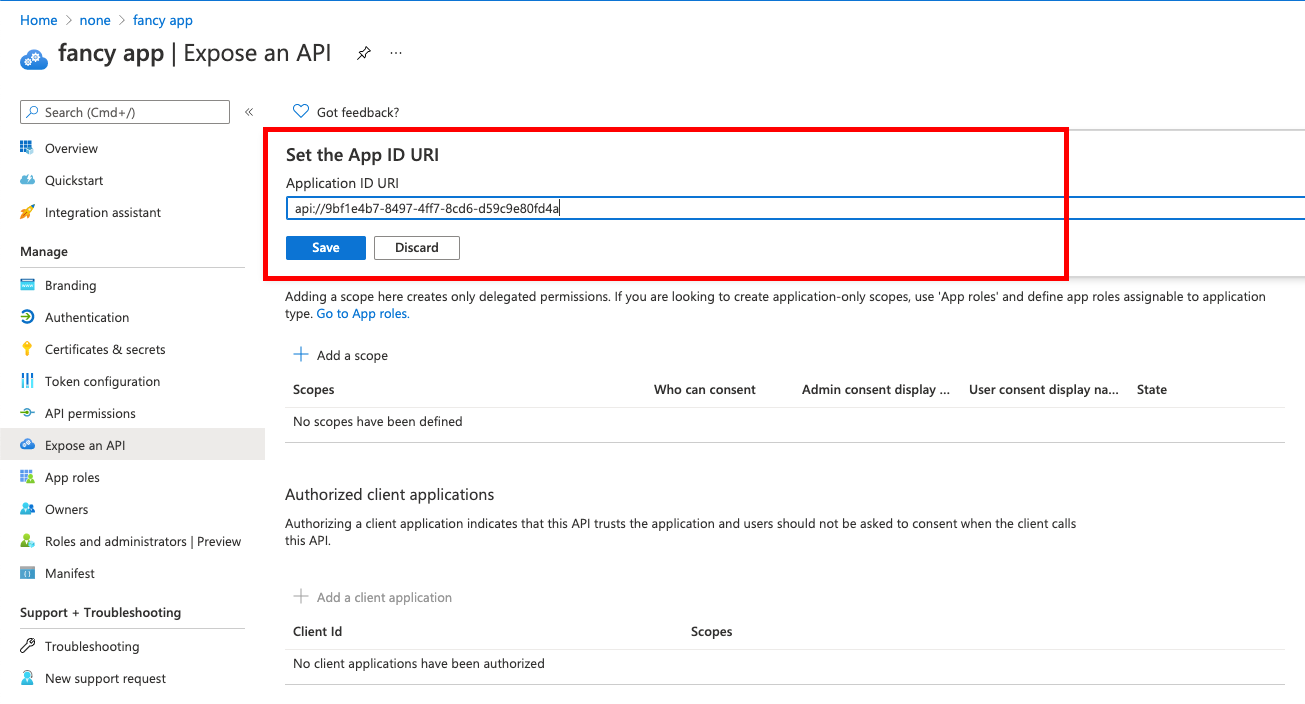The image size is (1305, 704).
Task: Open the Overview page icon
Action: [x=30, y=148]
